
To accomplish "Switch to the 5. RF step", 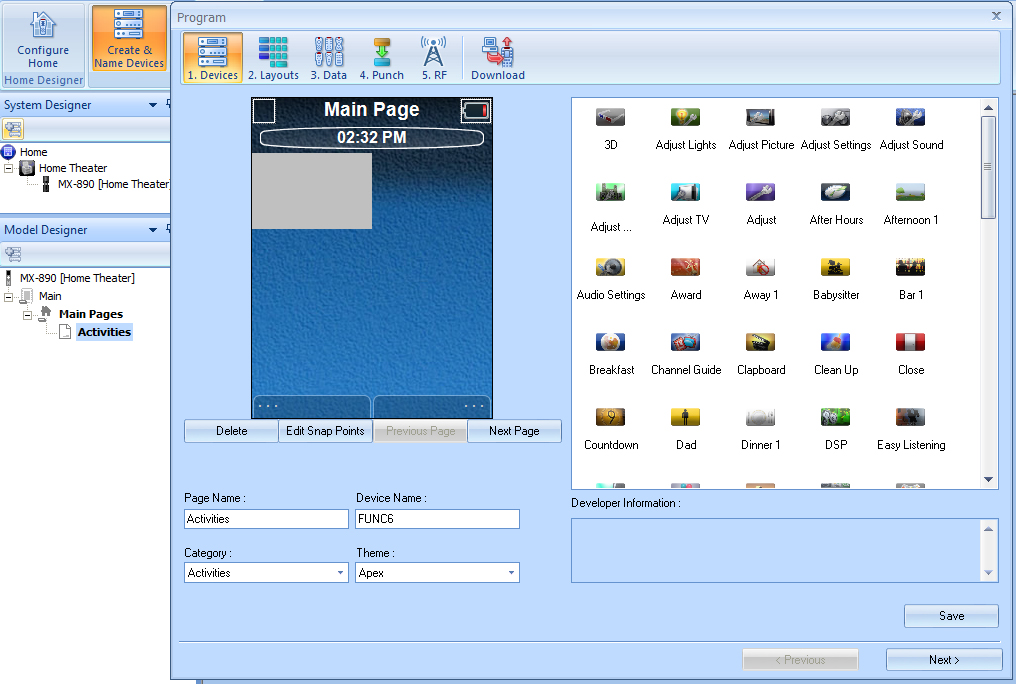I will 433,58.
